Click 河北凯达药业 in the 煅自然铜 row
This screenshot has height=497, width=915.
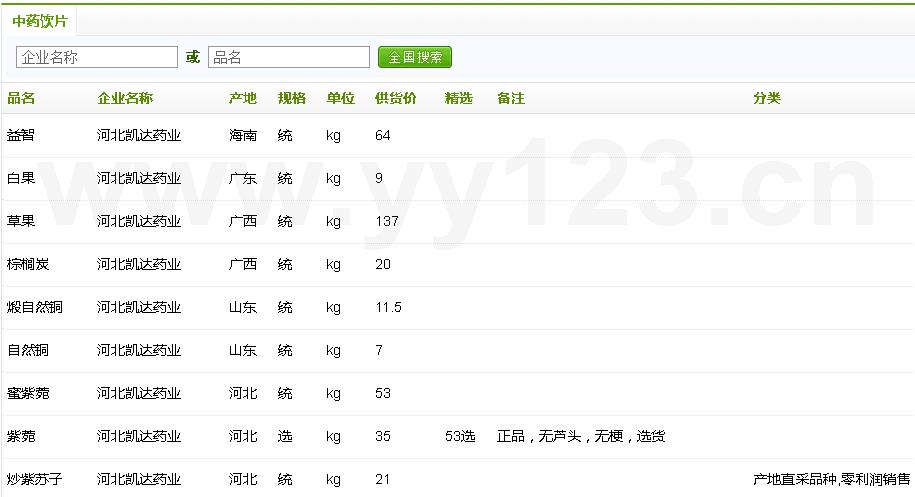(139, 307)
